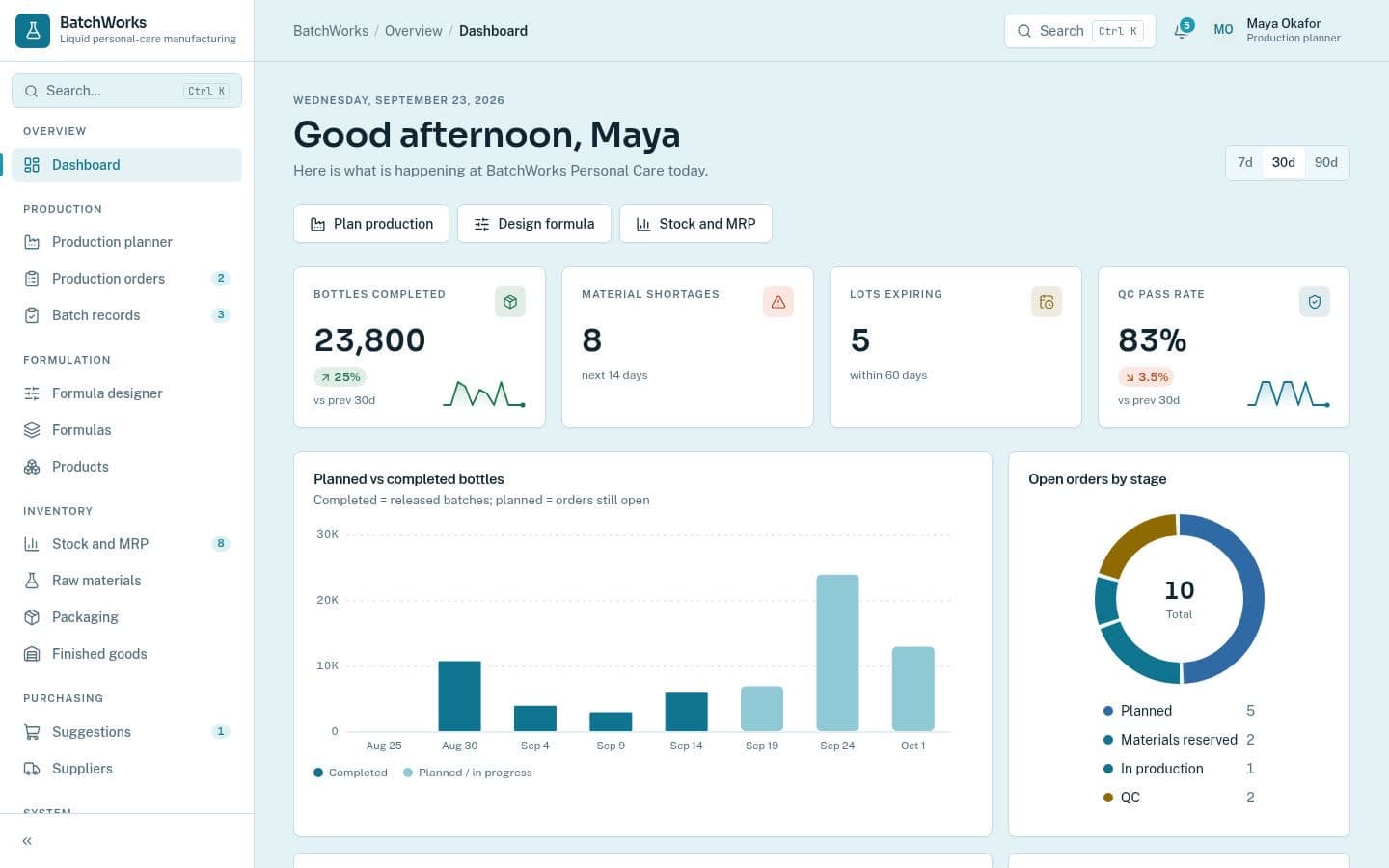Click Maya Okafor user name
The height and width of the screenshot is (868, 1389).
coord(1283,23)
